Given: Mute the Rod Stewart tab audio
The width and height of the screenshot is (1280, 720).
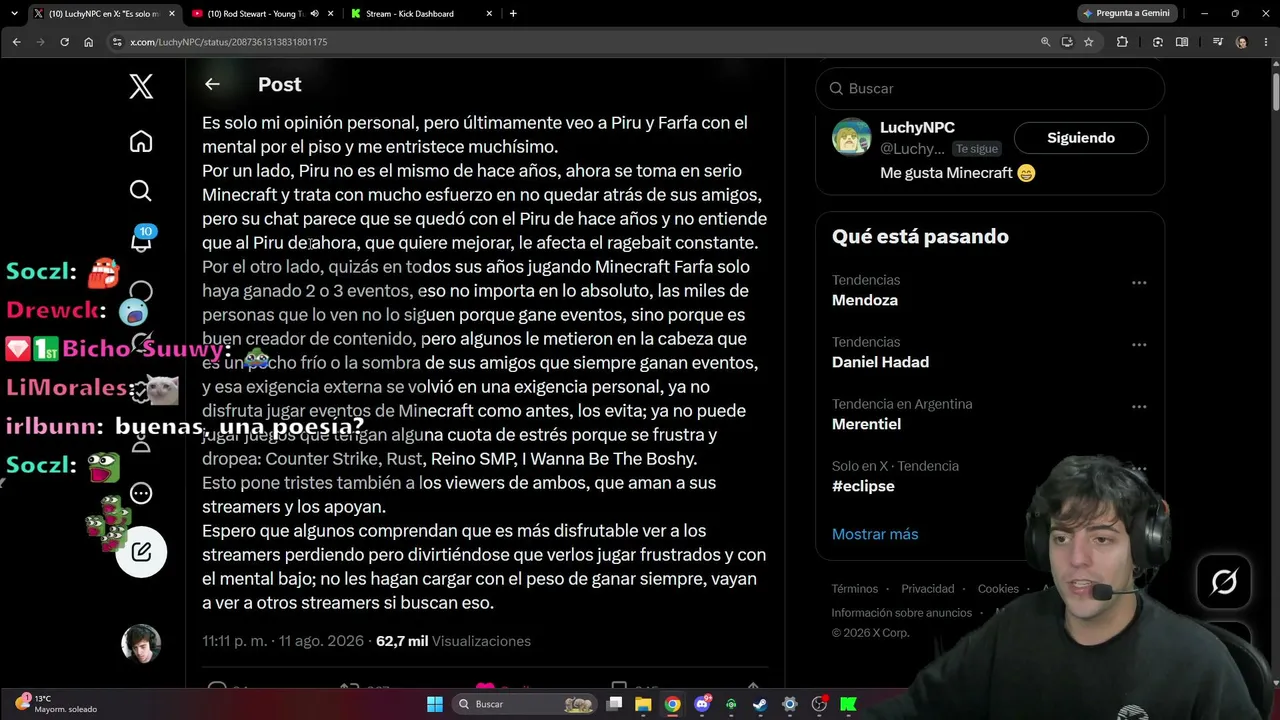Looking at the screenshot, I should pos(315,14).
